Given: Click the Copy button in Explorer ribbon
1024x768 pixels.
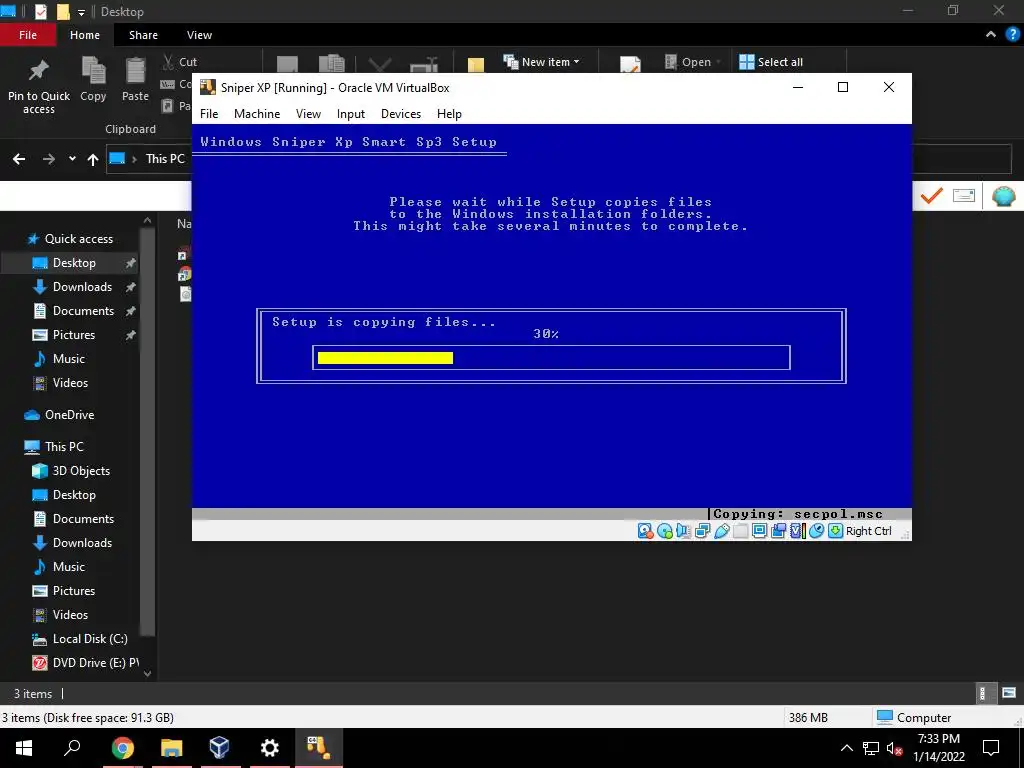Looking at the screenshot, I should click(x=93, y=79).
